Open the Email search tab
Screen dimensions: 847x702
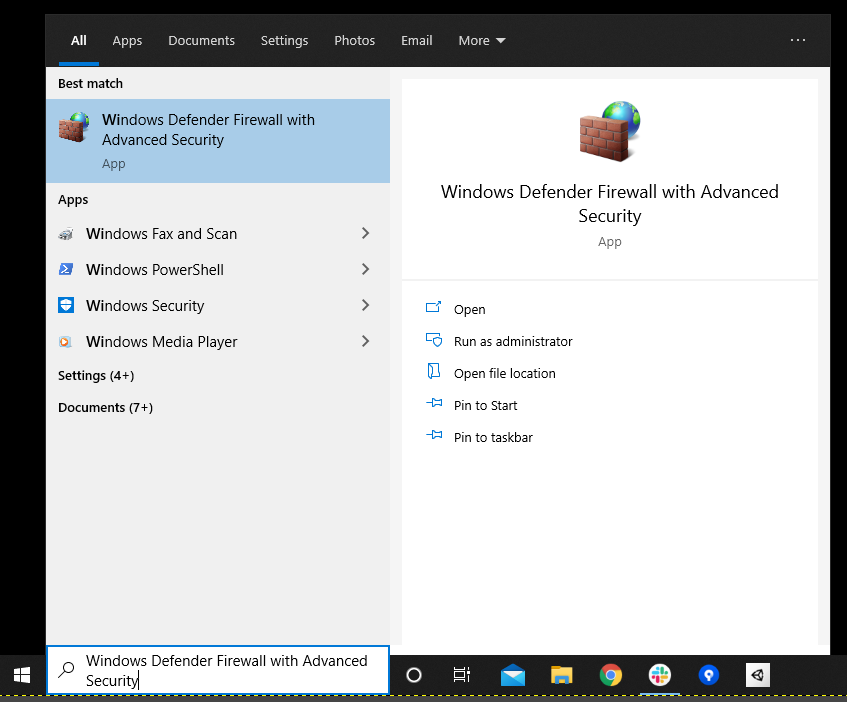tap(416, 40)
